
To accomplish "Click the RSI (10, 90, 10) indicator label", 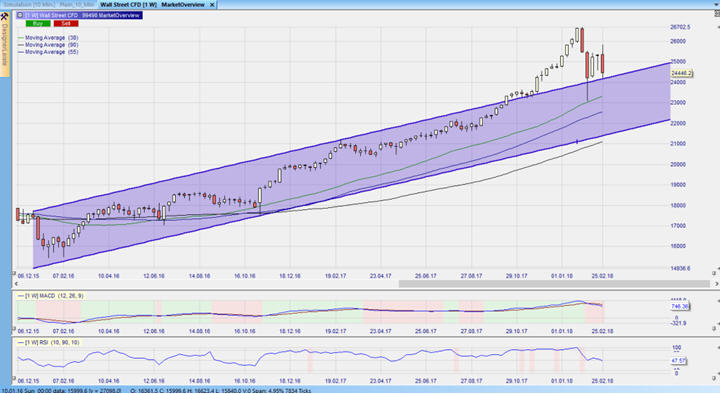I will point(48,342).
